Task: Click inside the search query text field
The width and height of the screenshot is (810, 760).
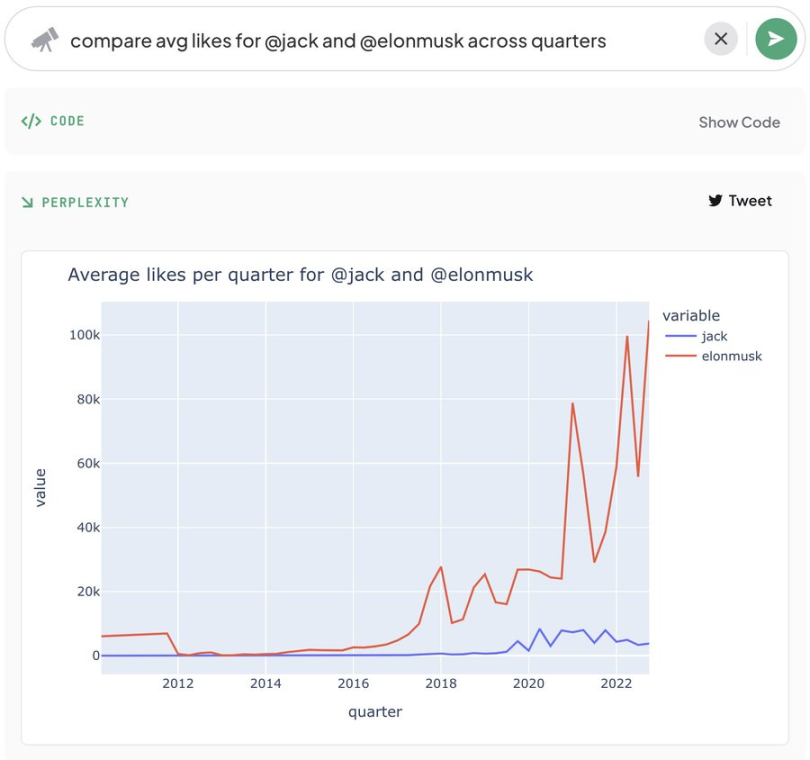Action: click(382, 40)
